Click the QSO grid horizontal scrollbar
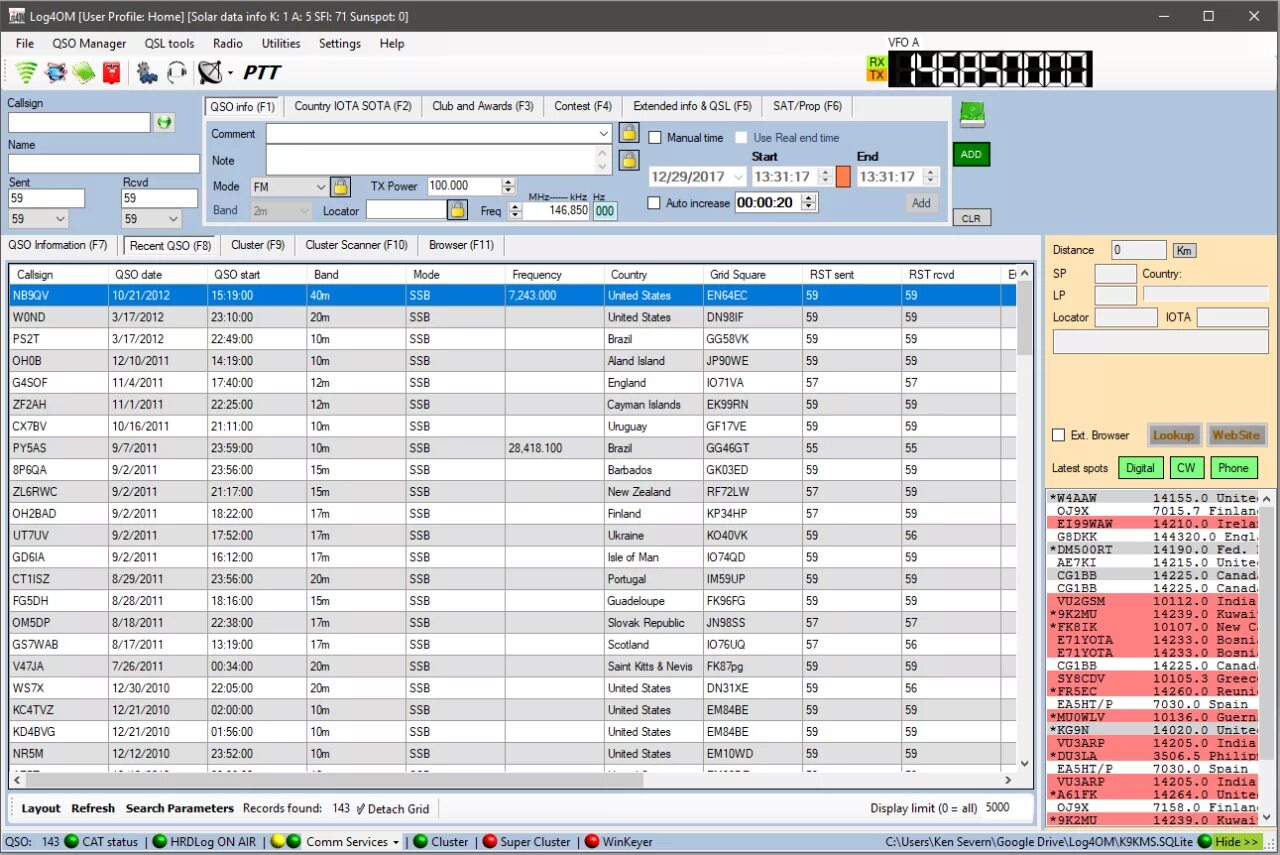Image resolution: width=1280 pixels, height=855 pixels. point(513,779)
